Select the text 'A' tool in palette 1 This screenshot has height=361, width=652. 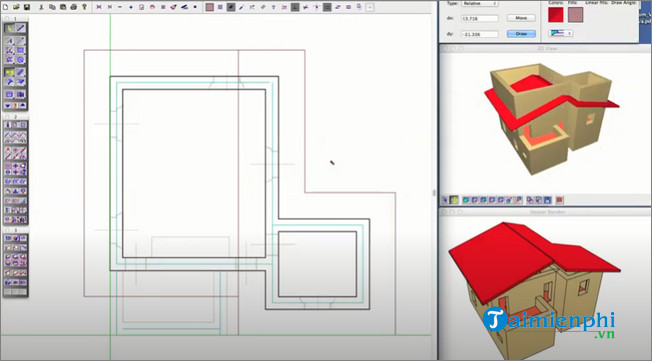click(10, 41)
